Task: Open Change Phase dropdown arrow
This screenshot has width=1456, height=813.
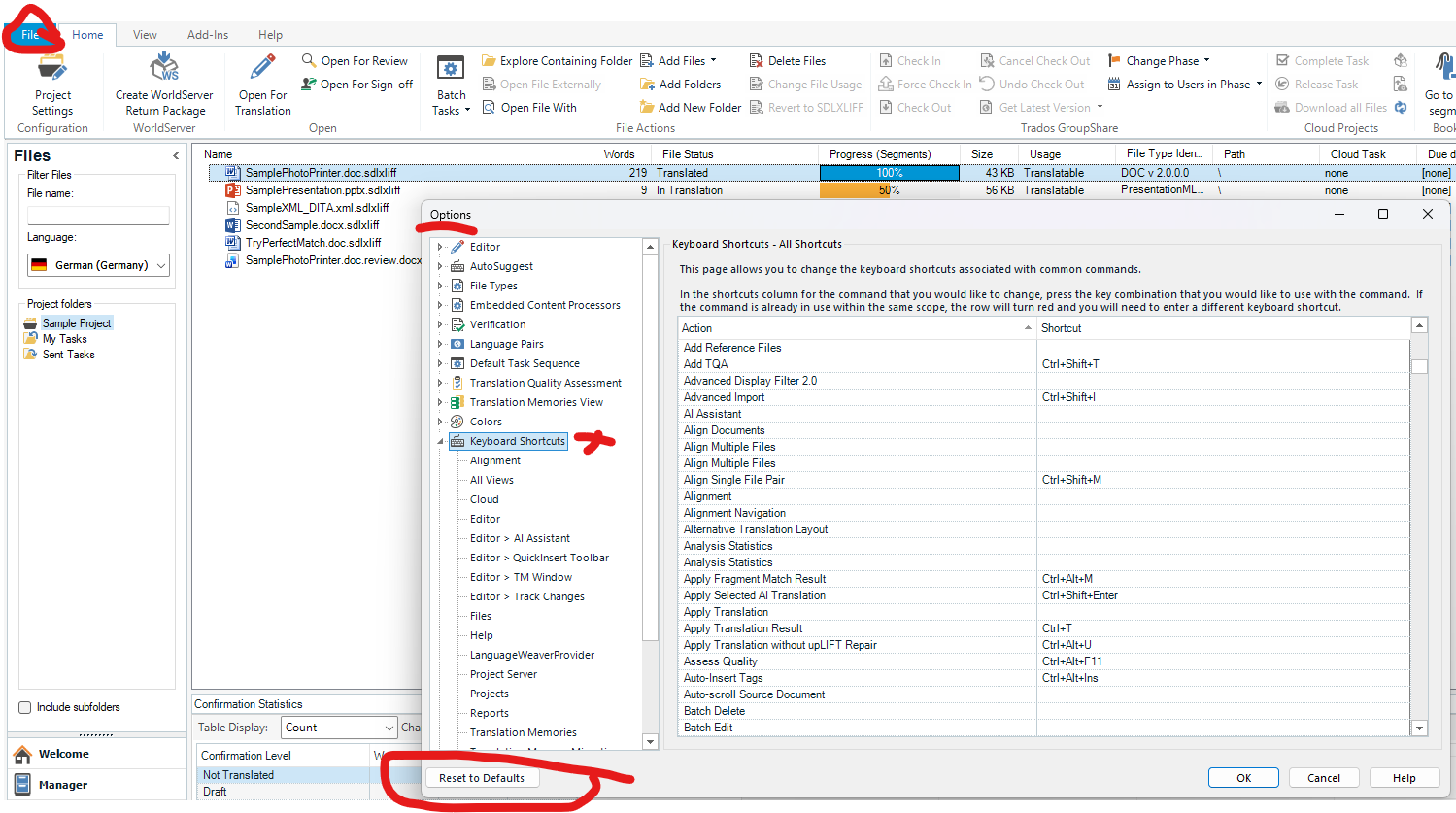Action: point(1207,60)
